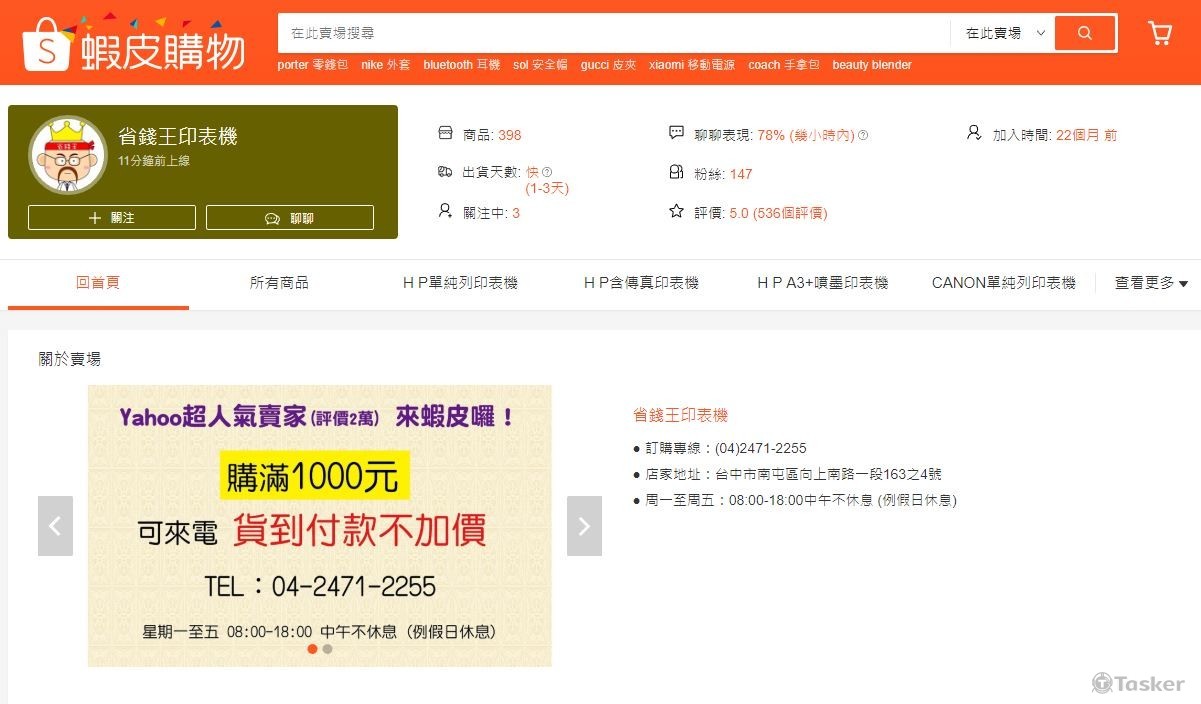
Task: Show previous banner with left arrow
Action: (55, 526)
